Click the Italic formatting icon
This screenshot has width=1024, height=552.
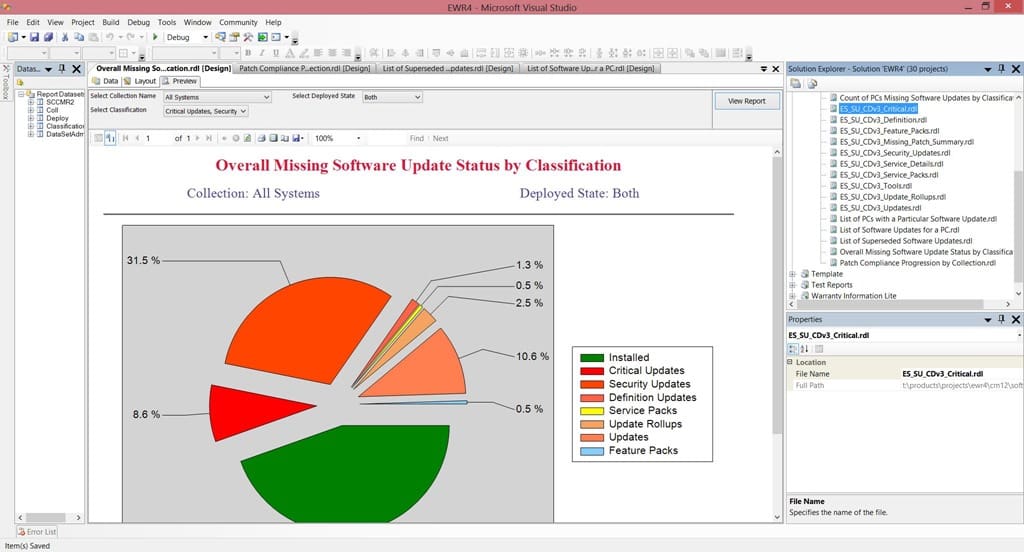[x=262, y=53]
